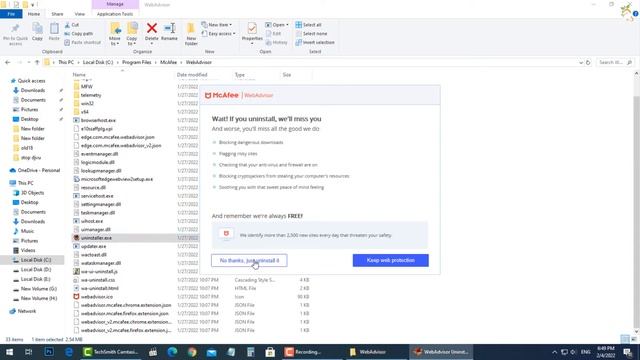Click the Manage contextual tab
The image size is (640, 360).
click(x=115, y=4)
